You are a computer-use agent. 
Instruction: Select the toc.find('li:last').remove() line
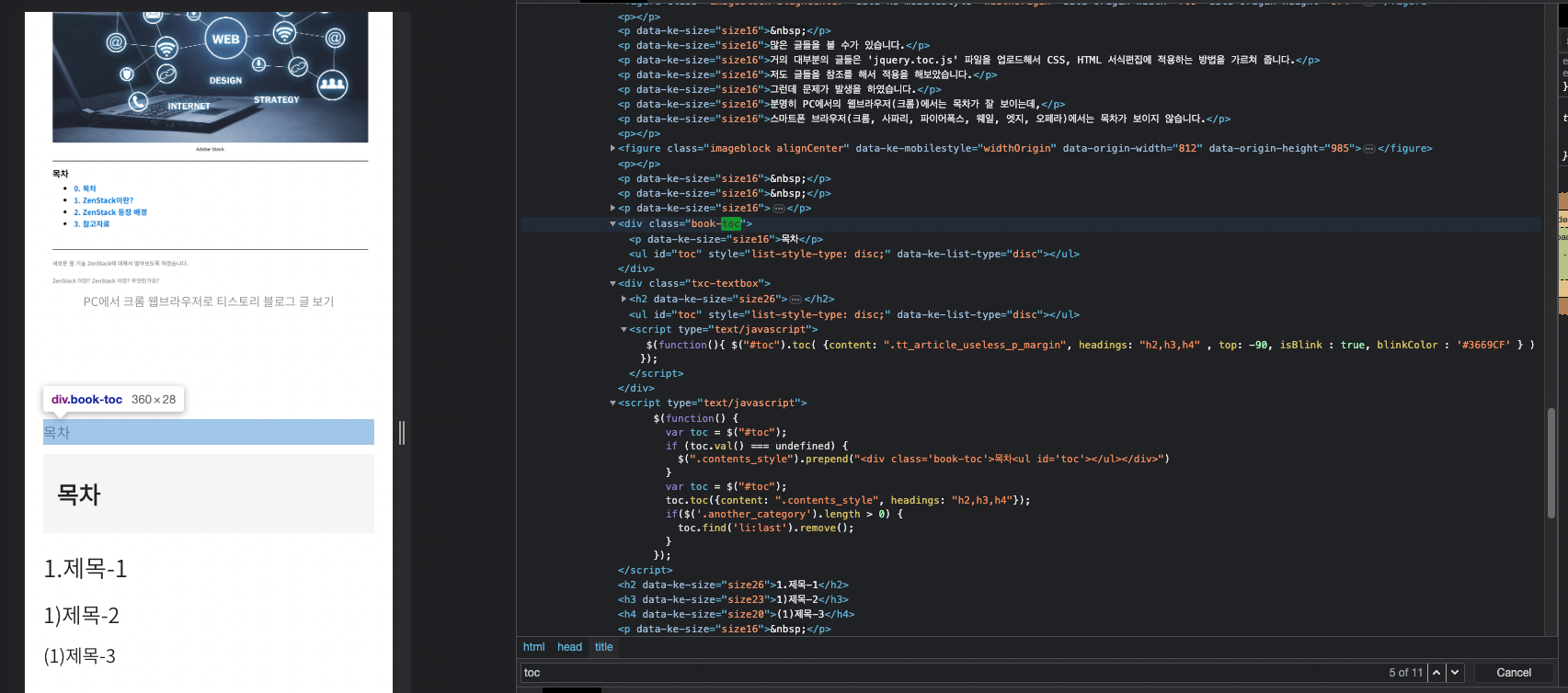pos(765,528)
